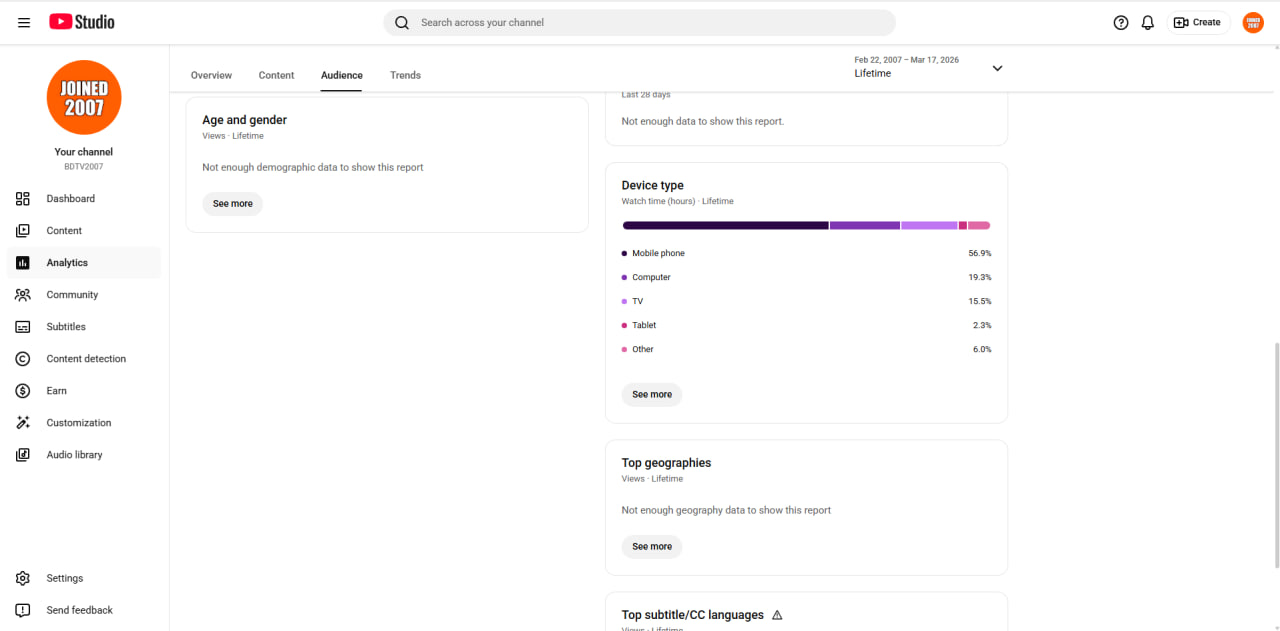Click the Dashboard sidebar icon
The width and height of the screenshot is (1280, 631).
coord(23,199)
